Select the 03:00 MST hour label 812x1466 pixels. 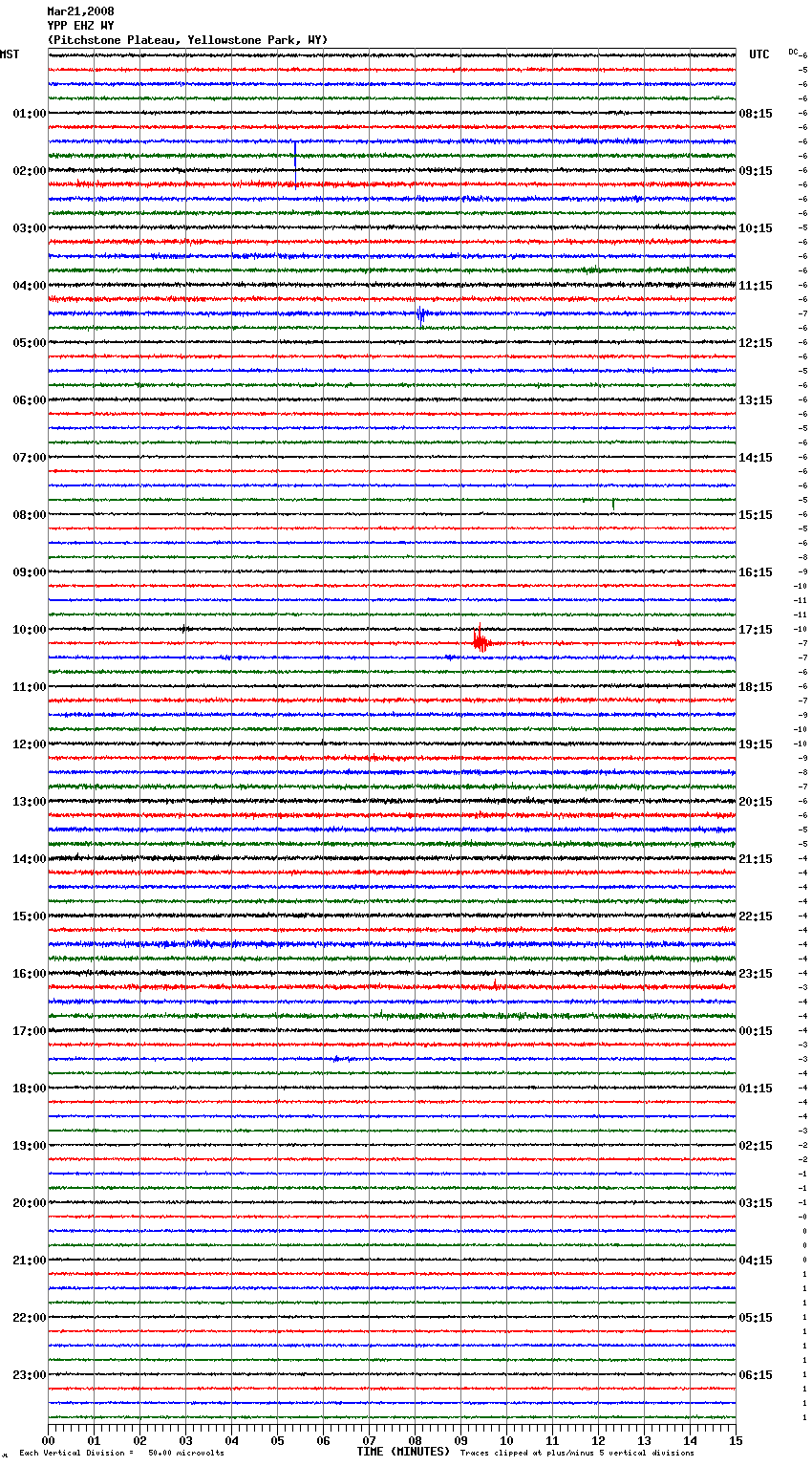click(30, 228)
